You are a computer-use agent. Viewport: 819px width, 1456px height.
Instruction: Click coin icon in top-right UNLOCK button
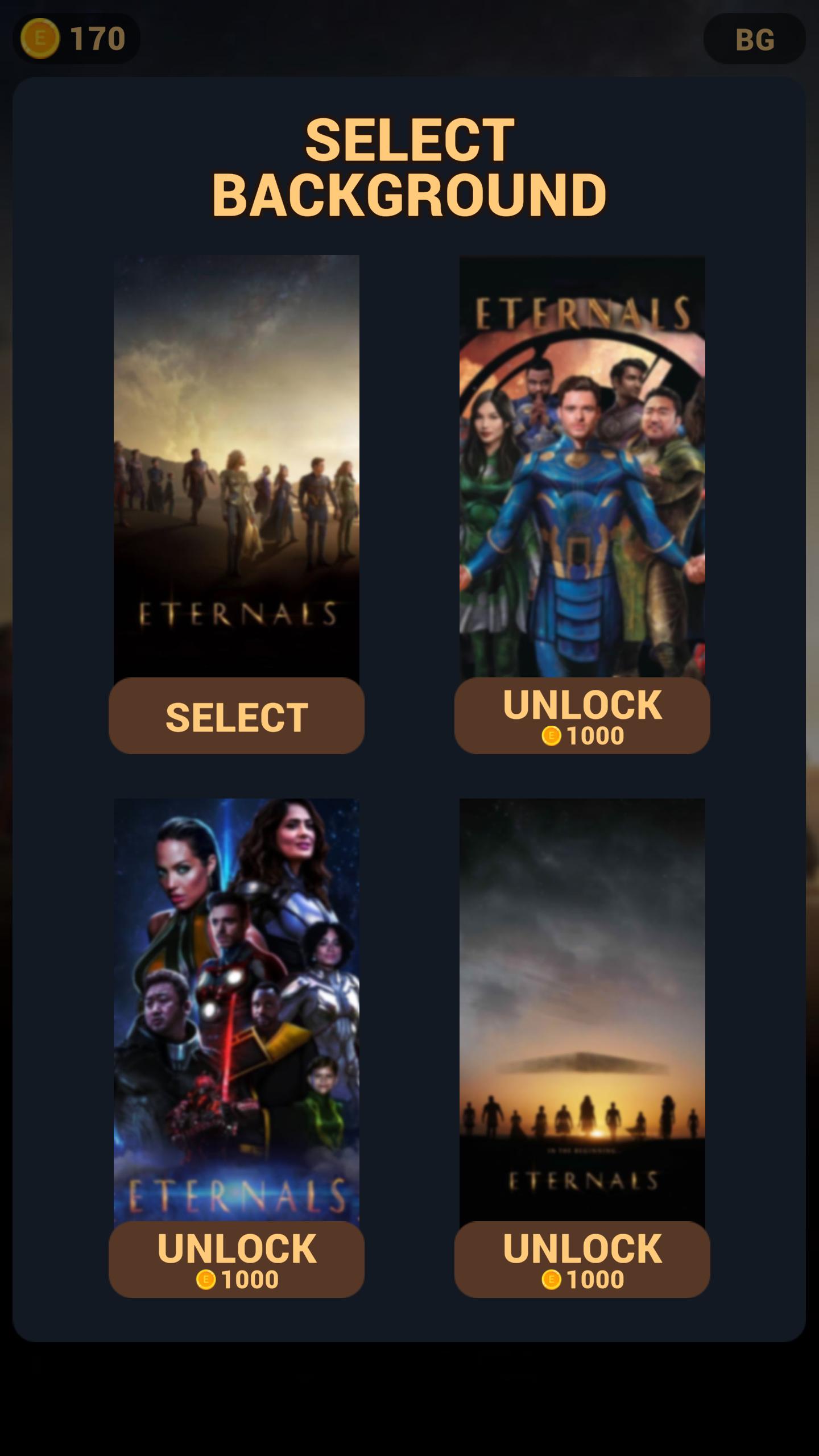[x=551, y=736]
